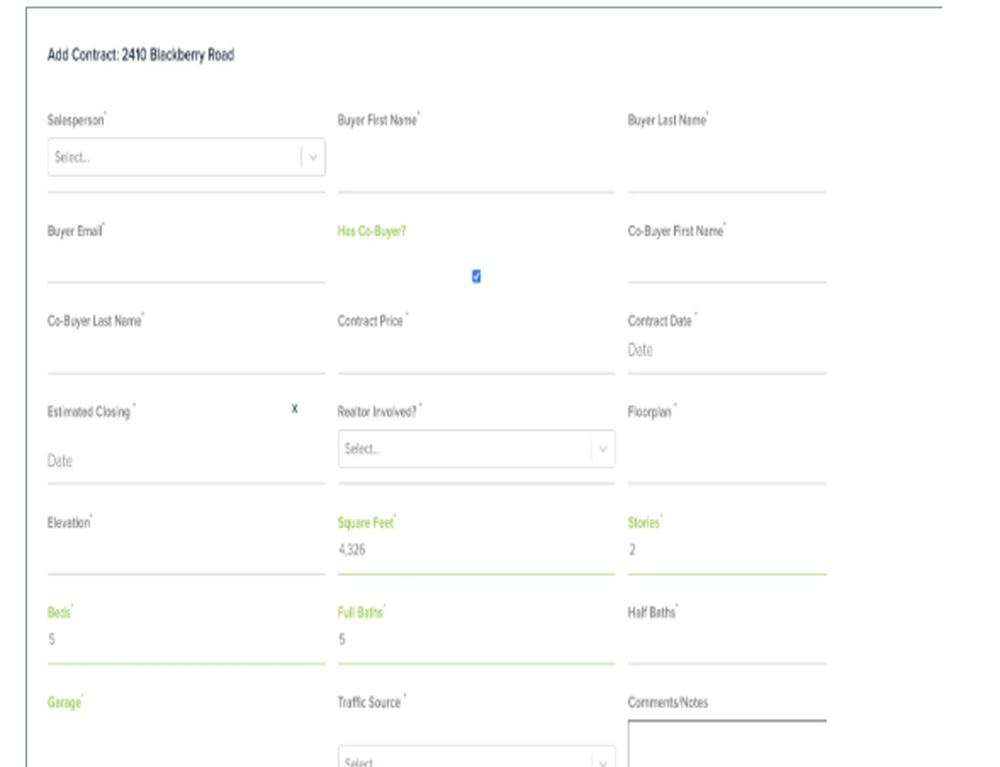Click inside the Comments/Notes text area

(x=727, y=744)
